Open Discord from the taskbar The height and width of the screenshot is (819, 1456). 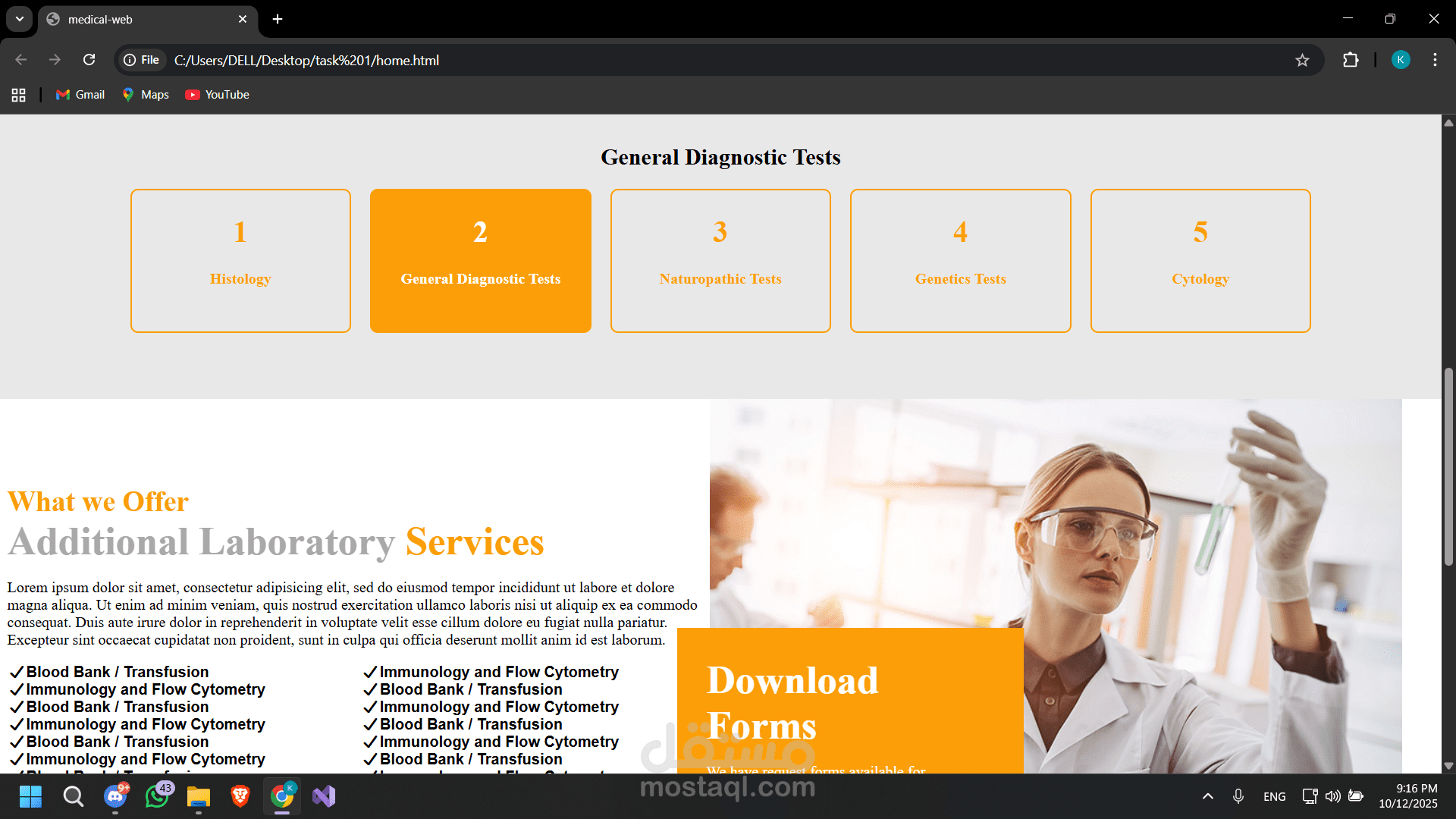(115, 796)
